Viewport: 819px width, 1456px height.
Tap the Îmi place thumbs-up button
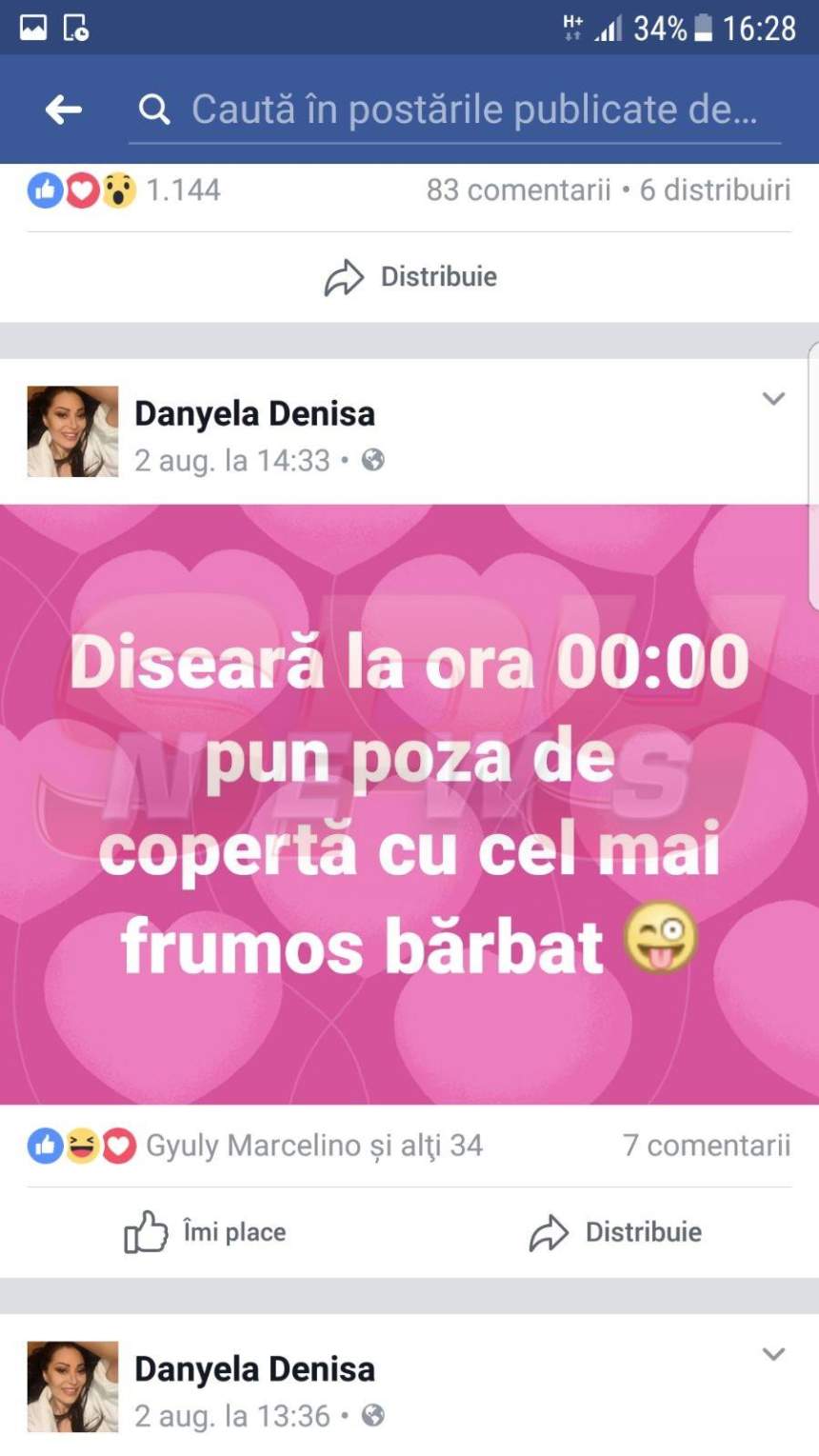coord(205,1232)
